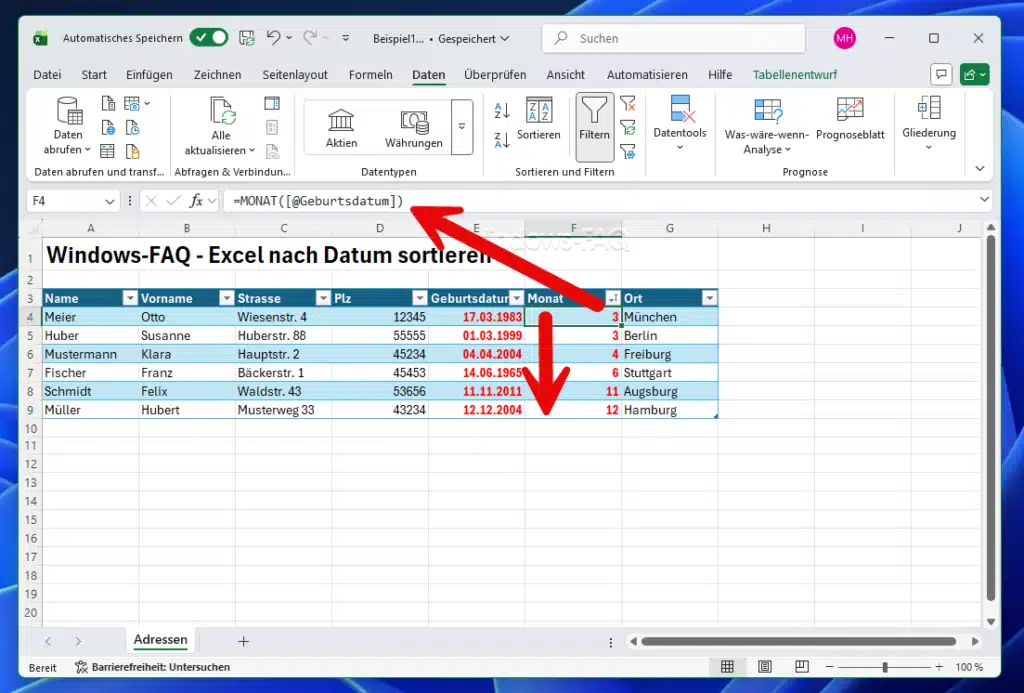The height and width of the screenshot is (693, 1024).
Task: Open the Geburtsdatum column filter dropdown
Action: 516,297
